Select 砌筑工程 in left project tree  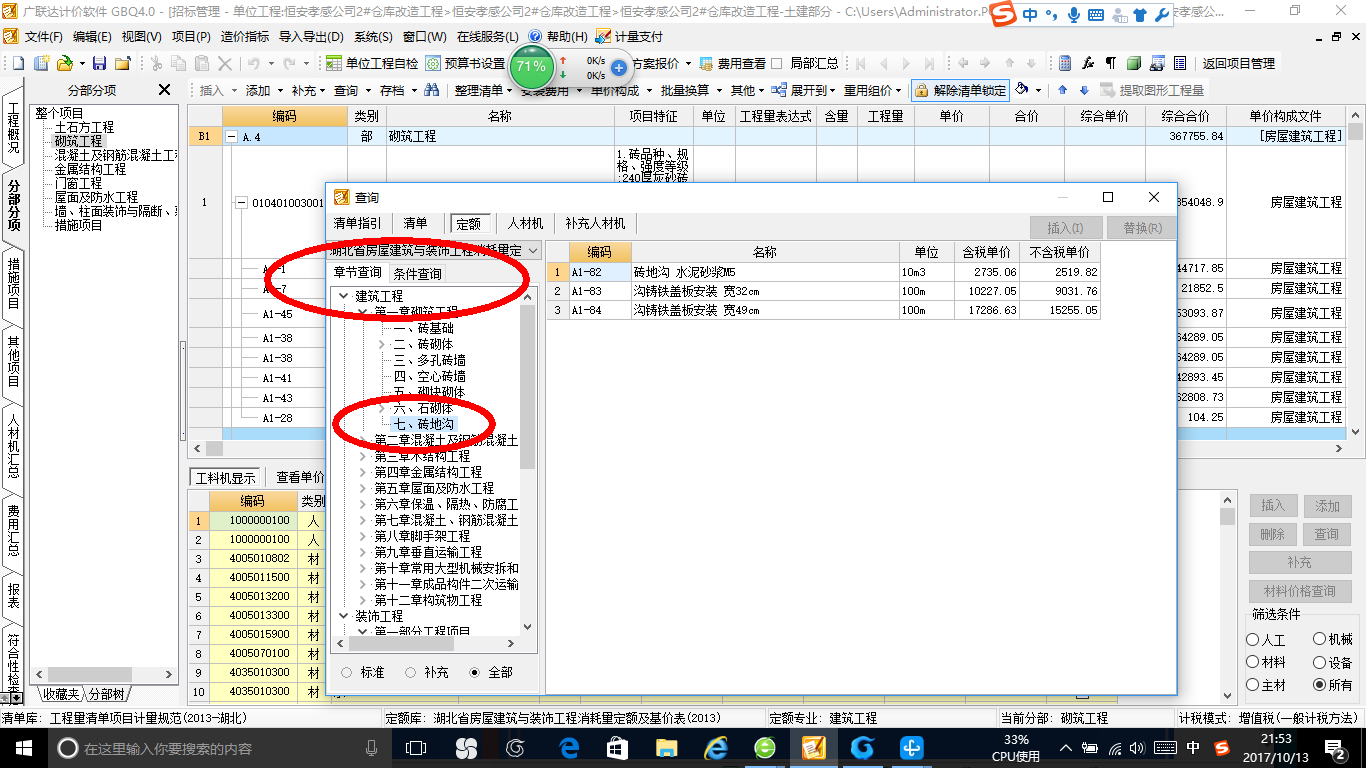[x=78, y=141]
